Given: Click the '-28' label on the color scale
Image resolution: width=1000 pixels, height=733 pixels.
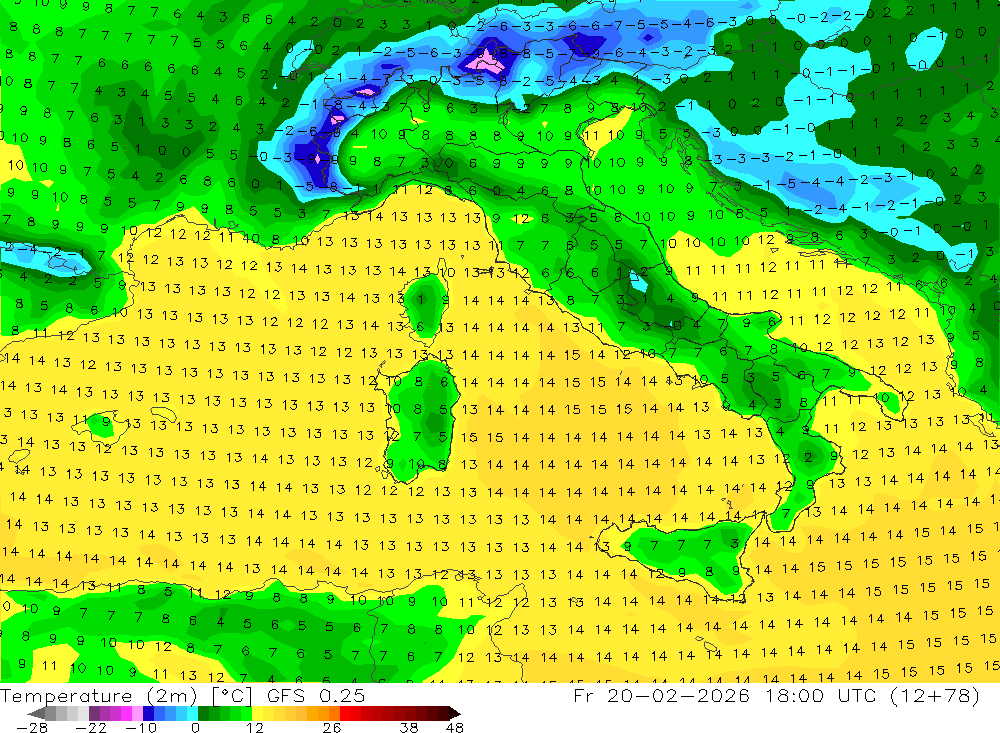Looking at the screenshot, I should (x=31, y=727).
